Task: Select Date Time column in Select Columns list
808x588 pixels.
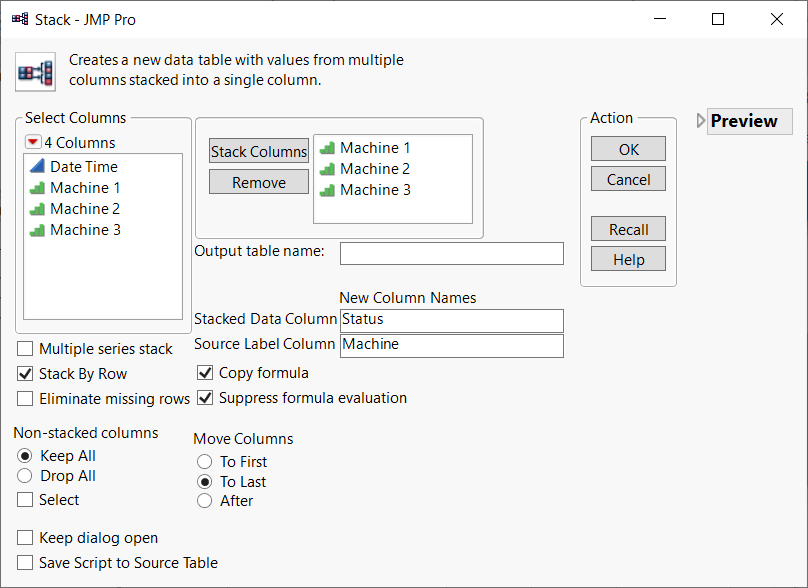Action: (84, 167)
